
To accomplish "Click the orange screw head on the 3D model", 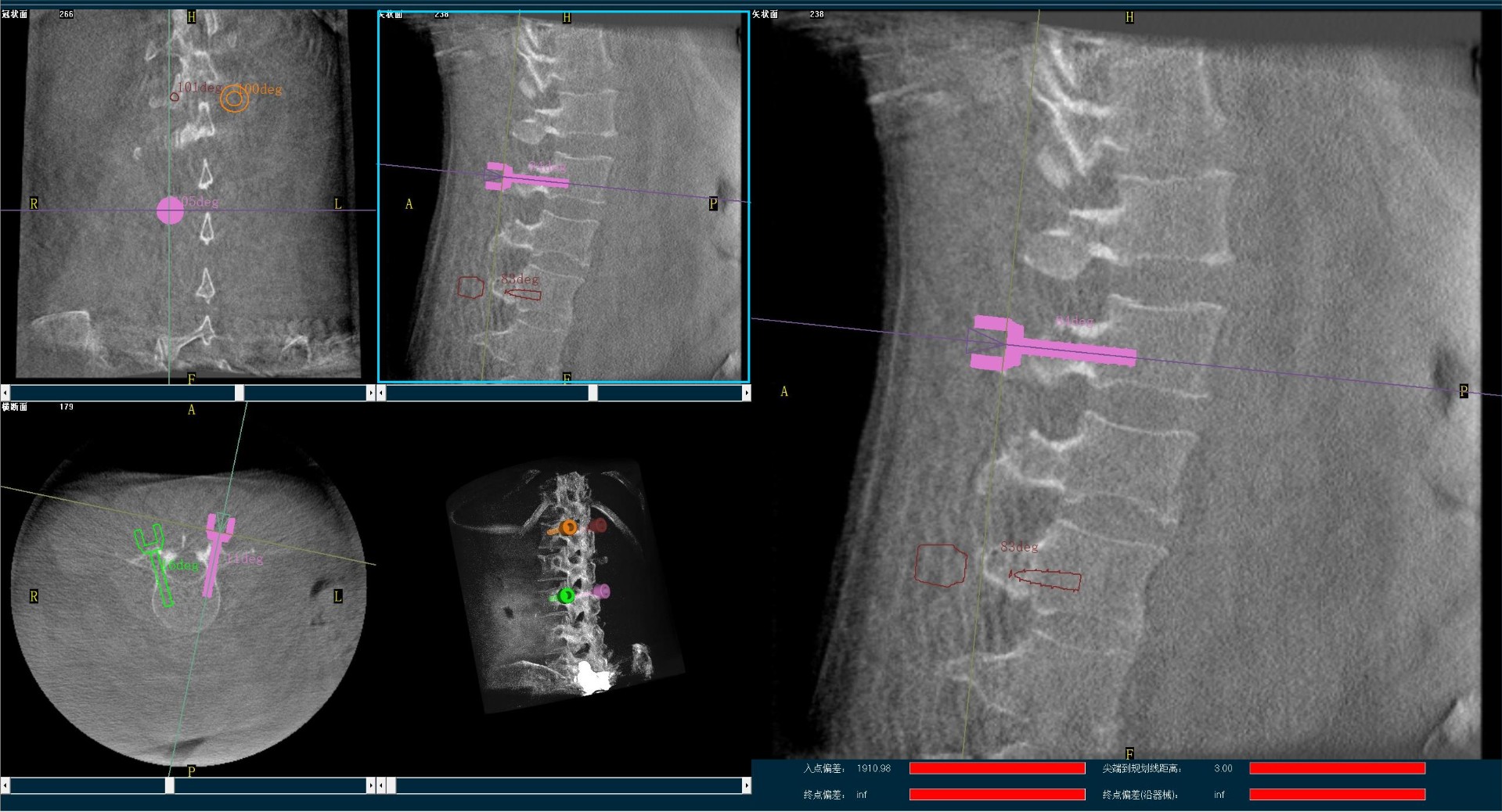I will (569, 528).
